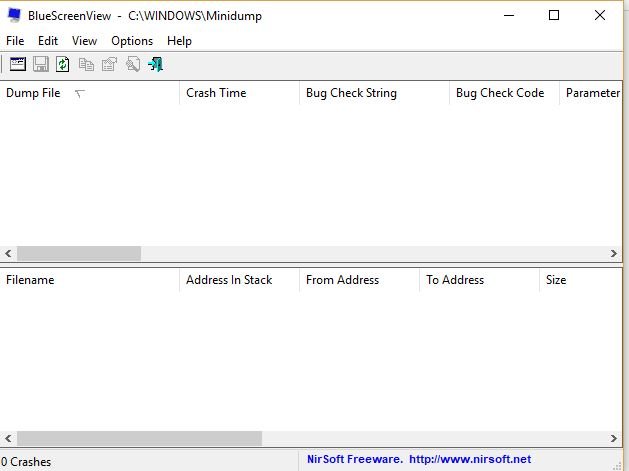Click the 0 Crashes status bar text
The image size is (629, 471).
coord(26,462)
